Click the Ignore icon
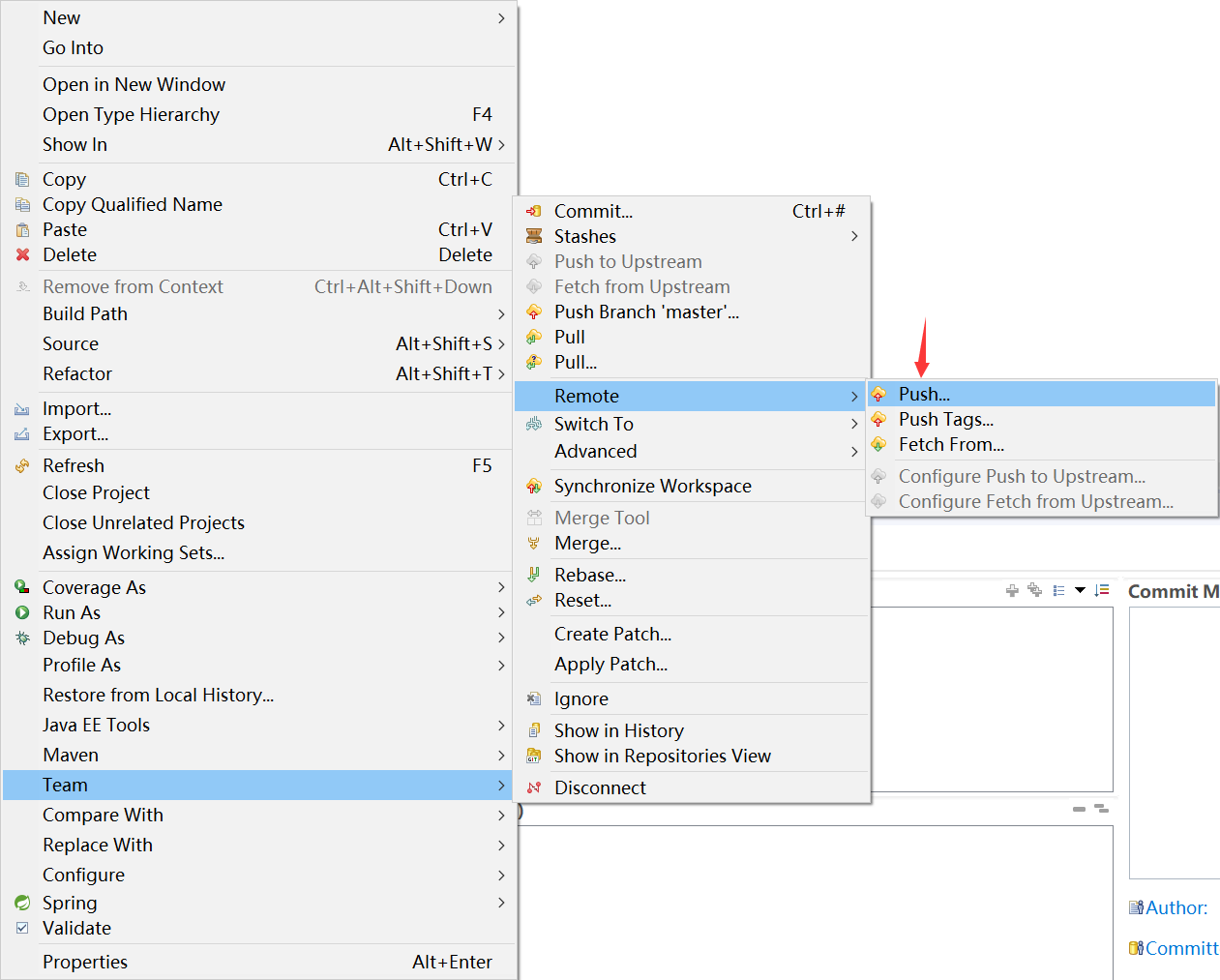Image resolution: width=1220 pixels, height=980 pixels. 533,698
